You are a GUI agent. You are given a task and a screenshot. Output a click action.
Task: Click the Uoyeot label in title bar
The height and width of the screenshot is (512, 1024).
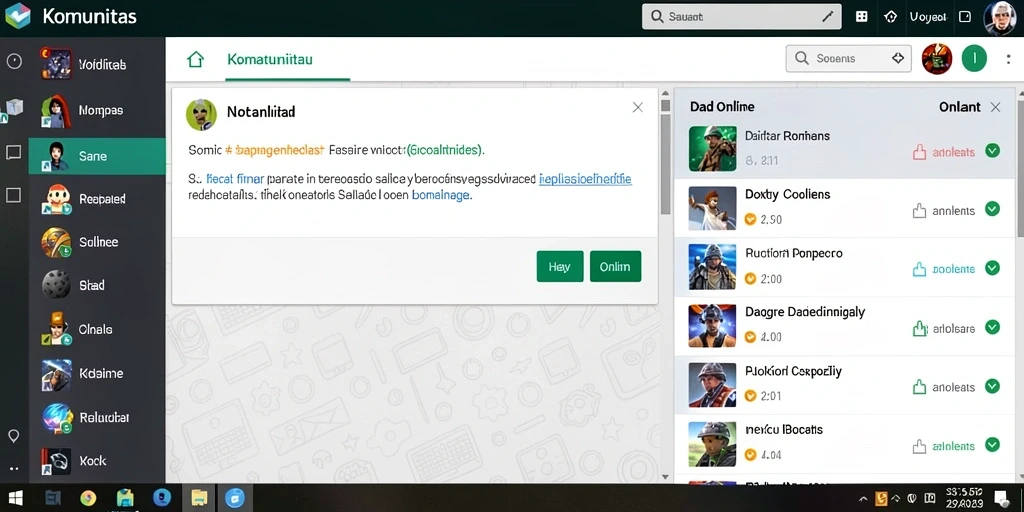point(927,17)
